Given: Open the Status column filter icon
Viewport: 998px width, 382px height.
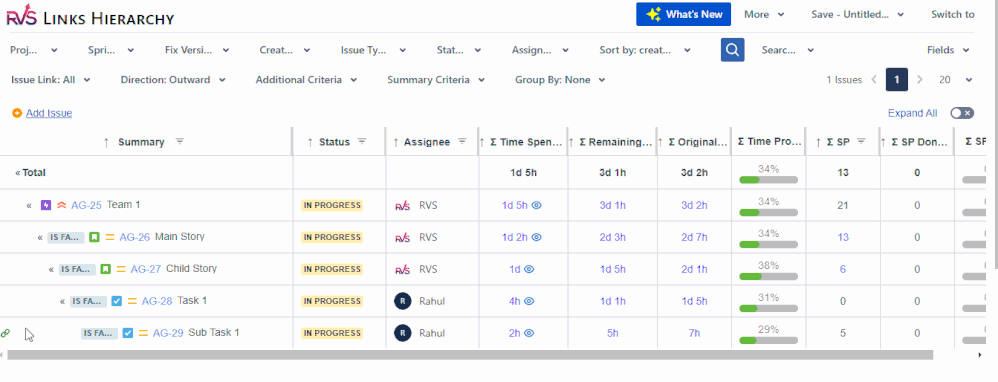Looking at the screenshot, I should (x=362, y=142).
